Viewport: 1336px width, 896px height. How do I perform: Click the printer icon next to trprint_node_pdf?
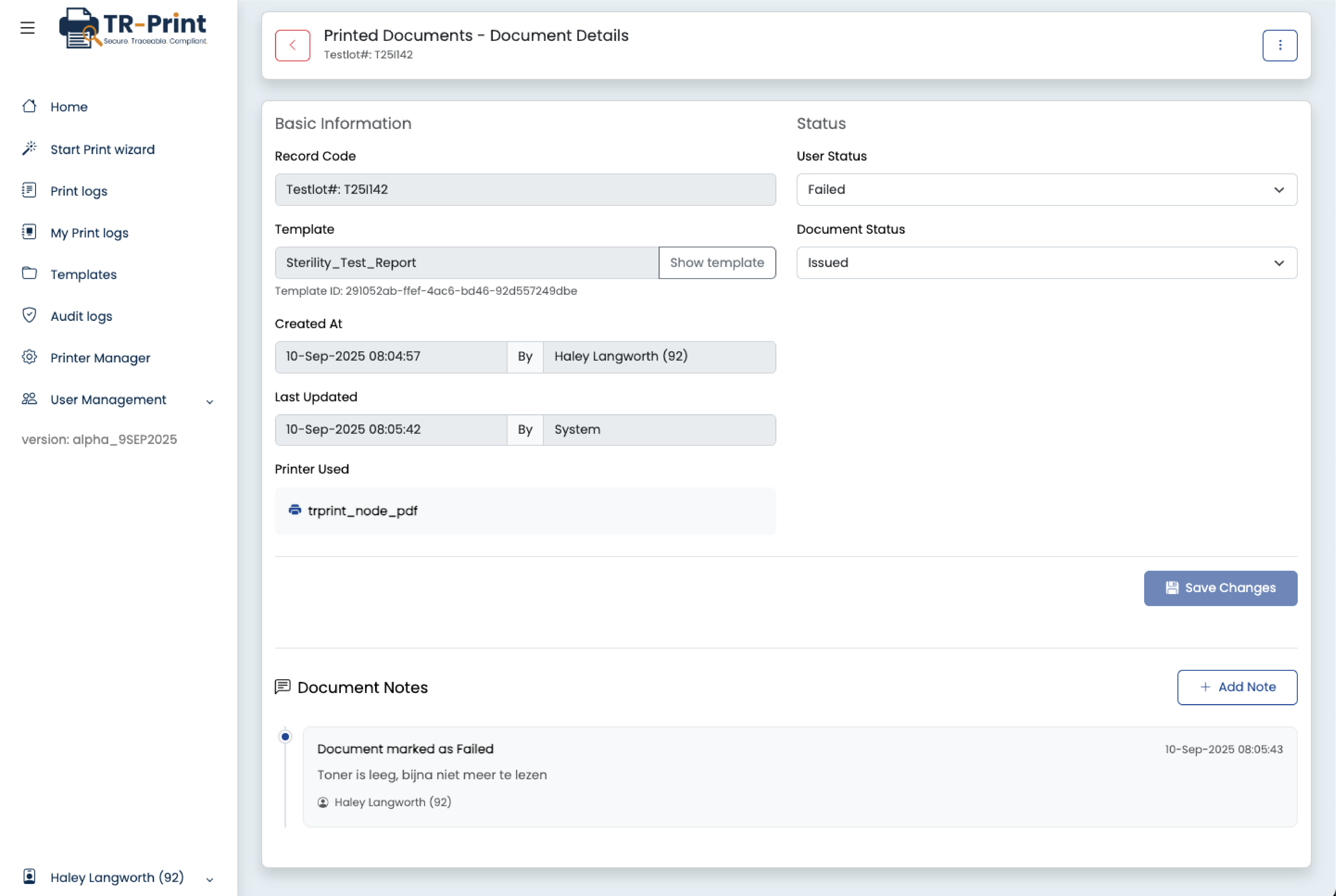click(x=295, y=510)
